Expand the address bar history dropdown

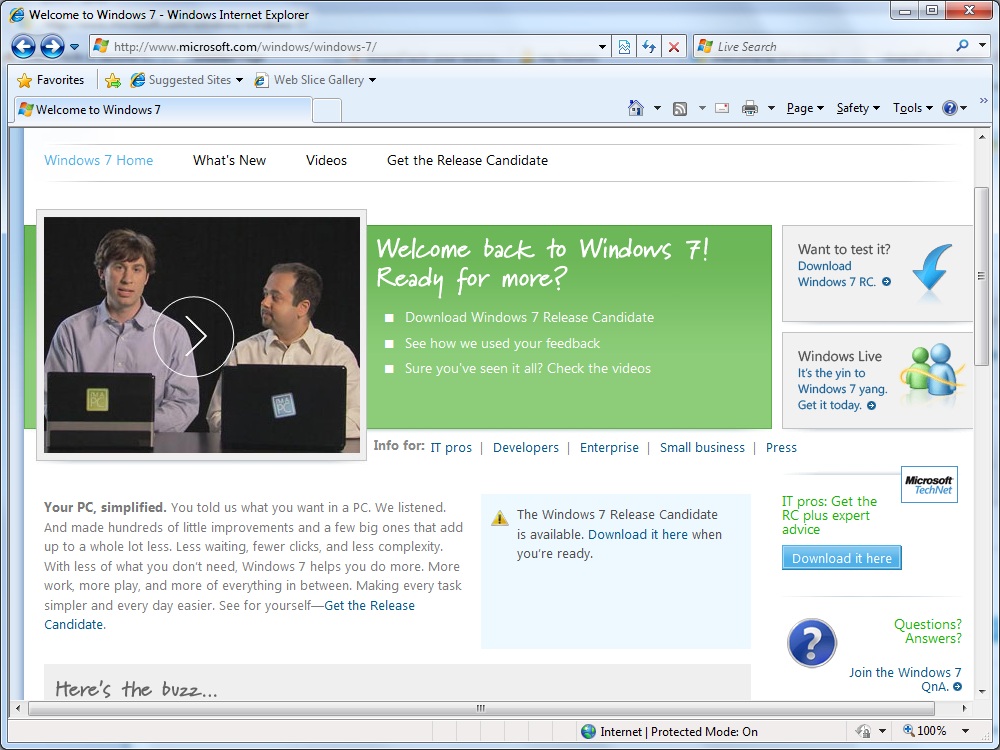(x=602, y=47)
